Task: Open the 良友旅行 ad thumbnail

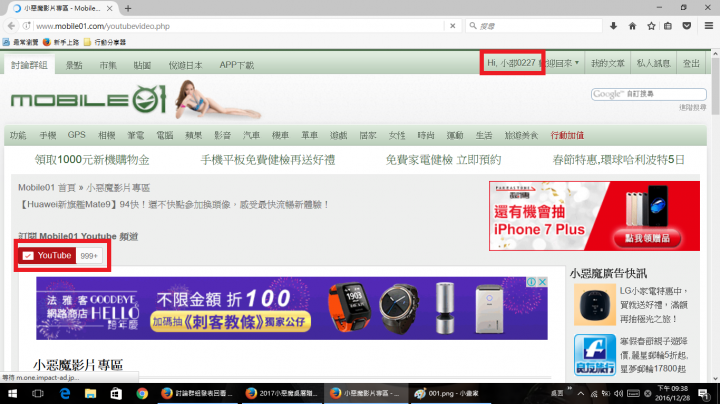Action: [595, 355]
